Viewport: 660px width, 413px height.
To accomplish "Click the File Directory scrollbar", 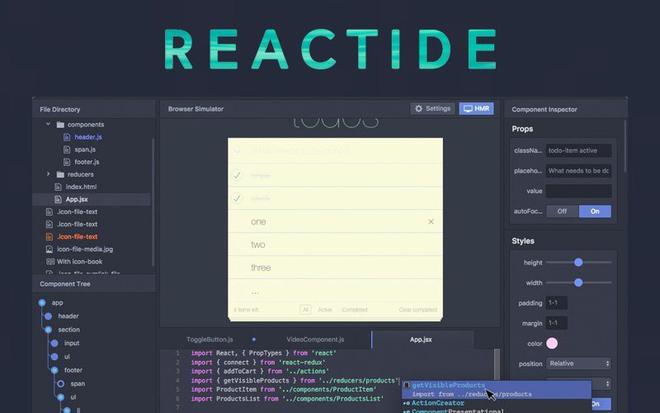I will tap(152, 202).
